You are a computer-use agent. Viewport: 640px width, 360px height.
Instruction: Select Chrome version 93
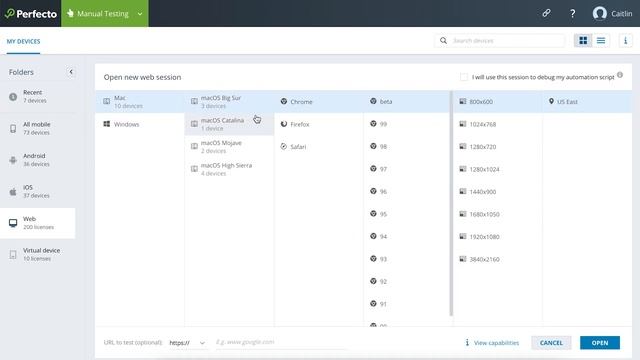tap(406, 259)
